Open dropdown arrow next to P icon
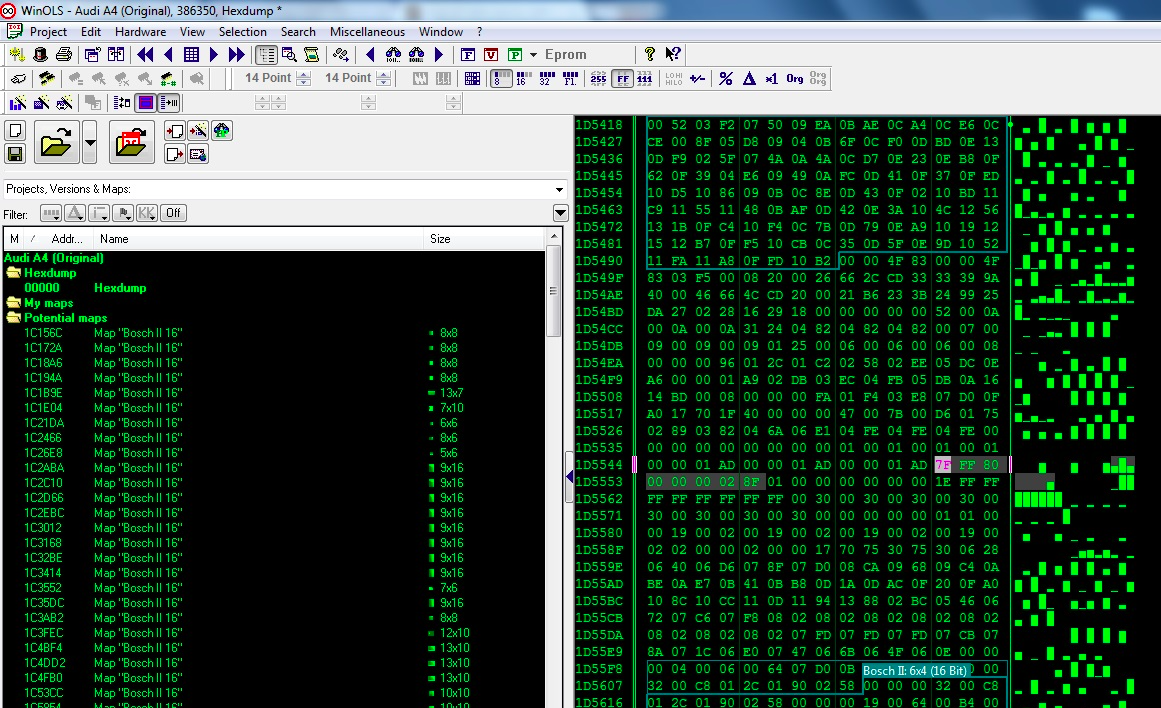This screenshot has height=708, width=1161. click(533, 54)
